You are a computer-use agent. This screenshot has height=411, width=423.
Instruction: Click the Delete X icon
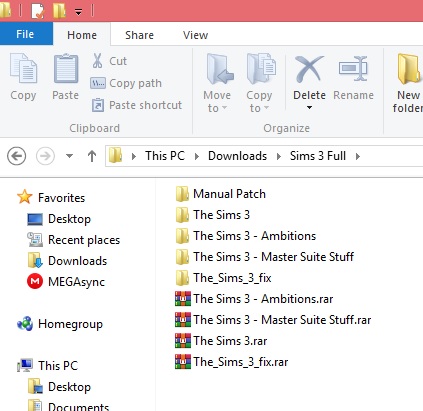[x=309, y=69]
